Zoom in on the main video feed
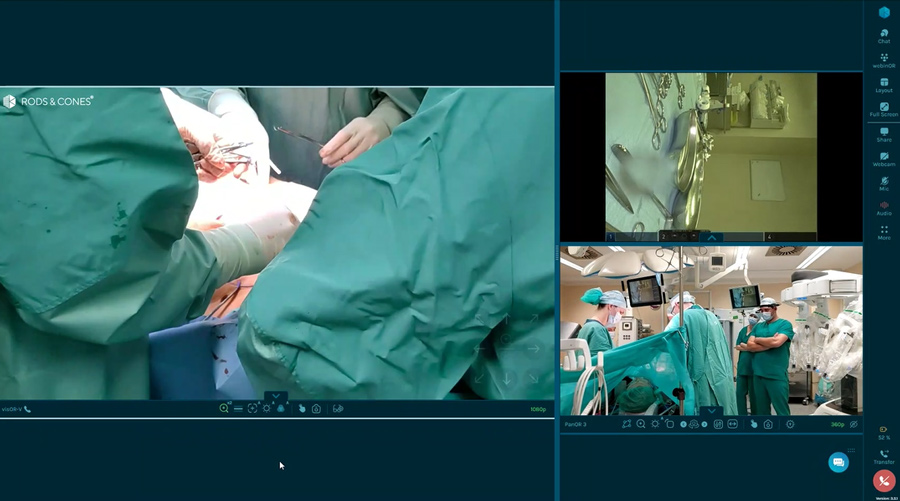 224,408
